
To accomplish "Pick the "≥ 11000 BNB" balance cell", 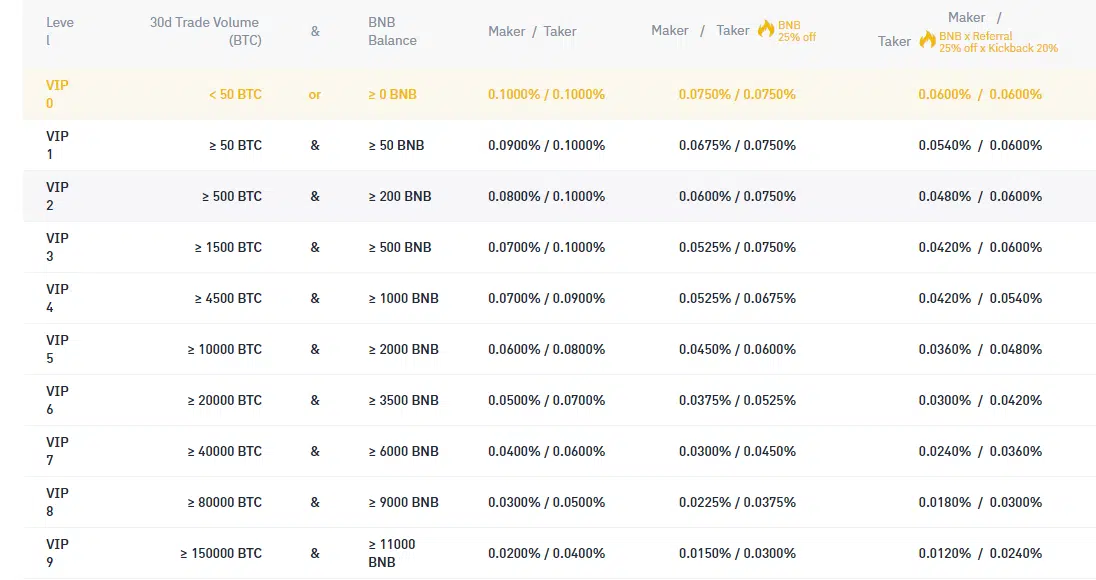I will click(x=391, y=553).
